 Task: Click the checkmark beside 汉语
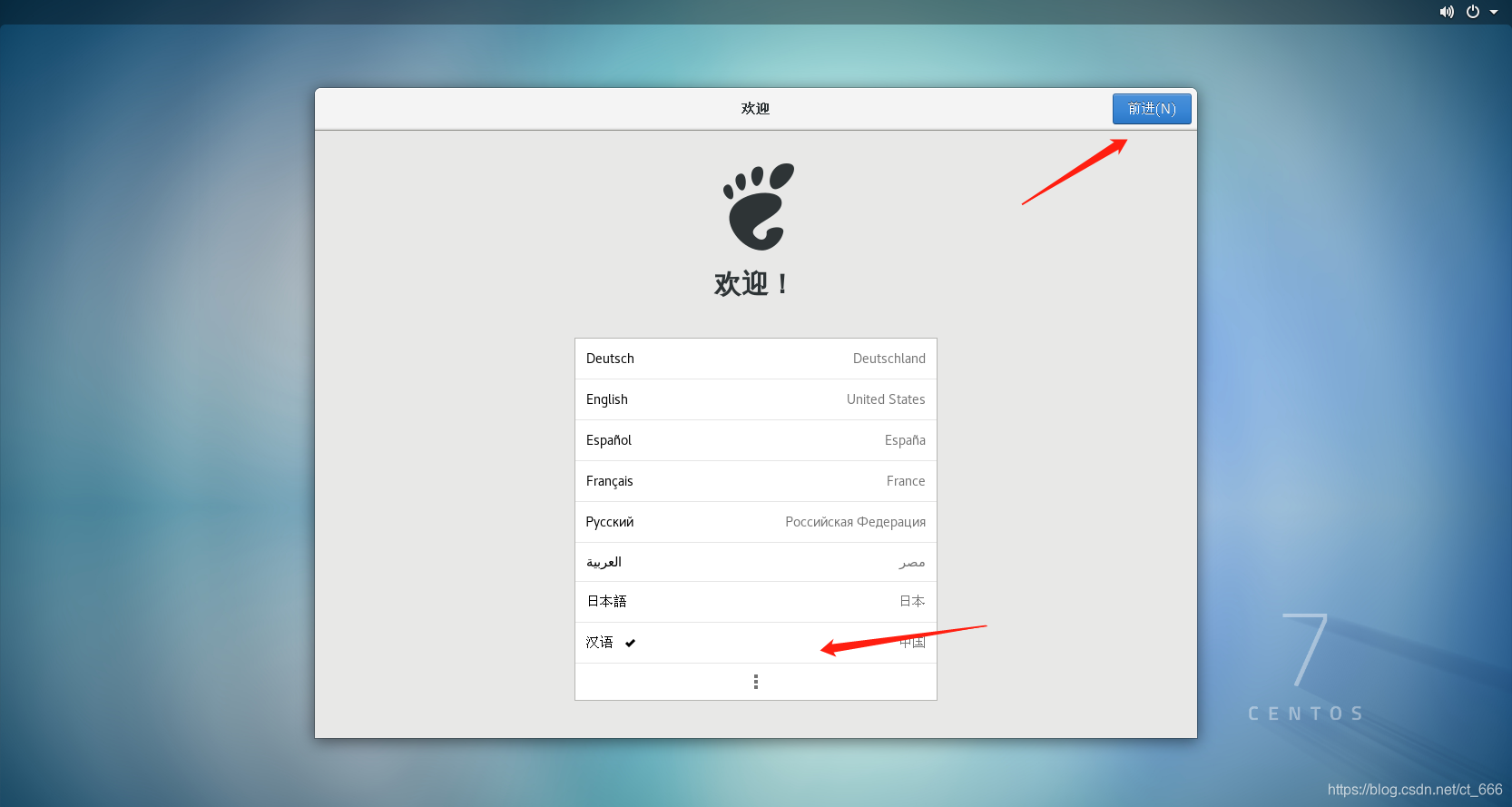tap(630, 643)
